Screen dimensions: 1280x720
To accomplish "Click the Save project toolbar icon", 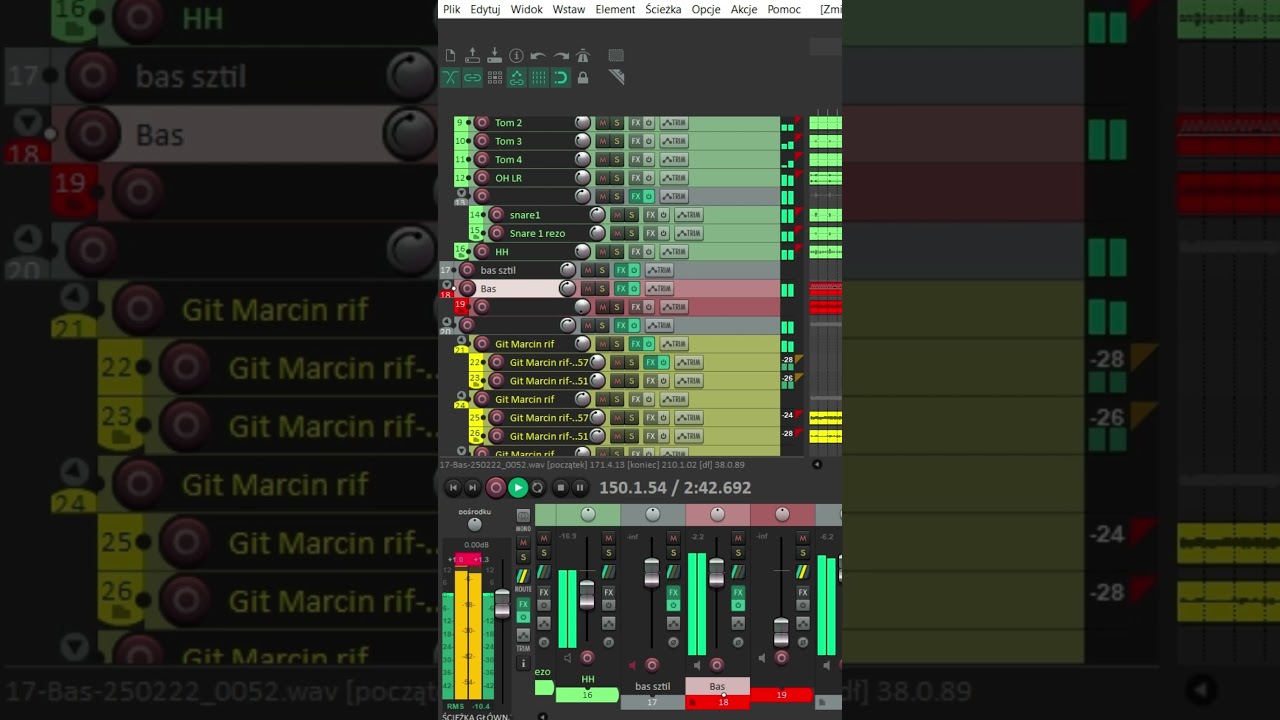I will (494, 56).
